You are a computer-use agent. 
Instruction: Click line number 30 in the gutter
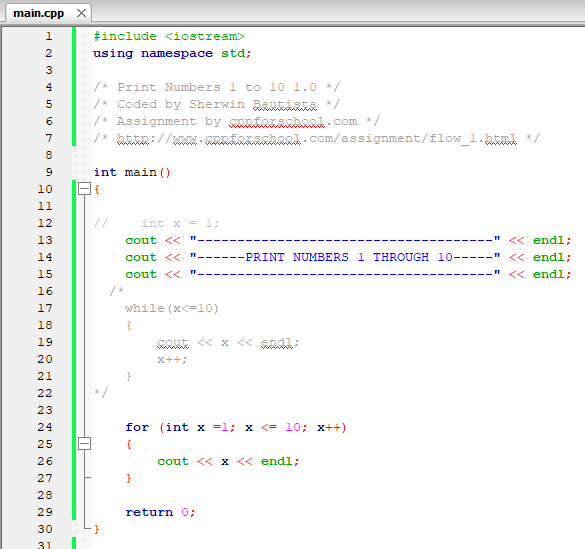(45, 529)
